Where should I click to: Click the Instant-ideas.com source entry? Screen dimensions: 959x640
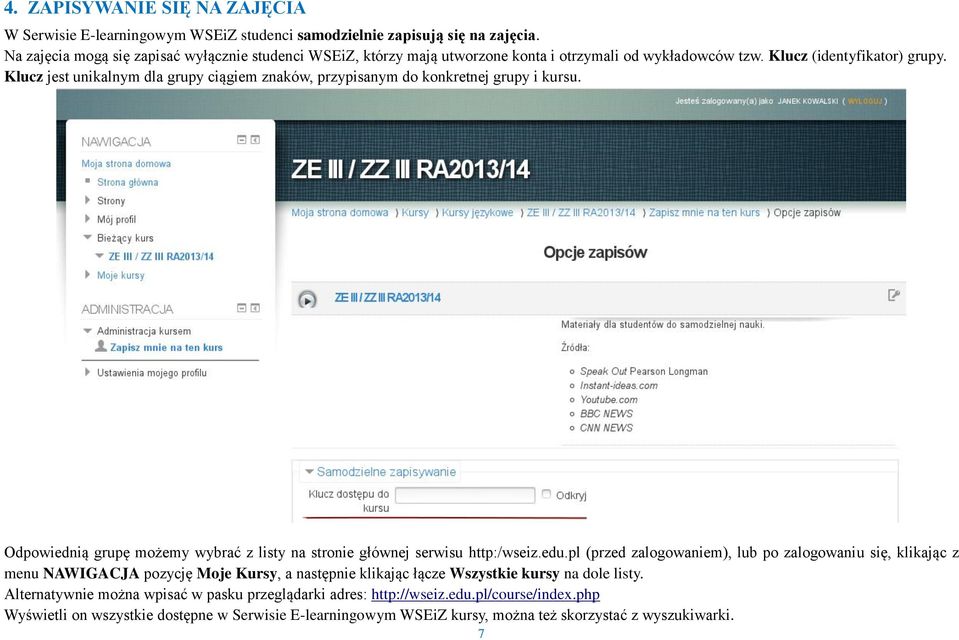618,385
